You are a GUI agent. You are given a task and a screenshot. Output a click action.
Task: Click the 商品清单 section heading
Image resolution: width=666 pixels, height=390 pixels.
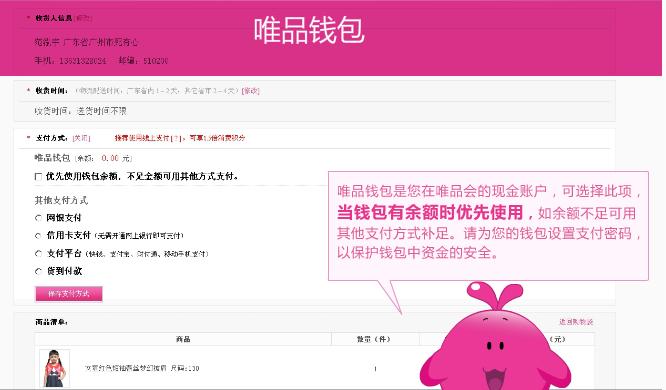coord(51,322)
